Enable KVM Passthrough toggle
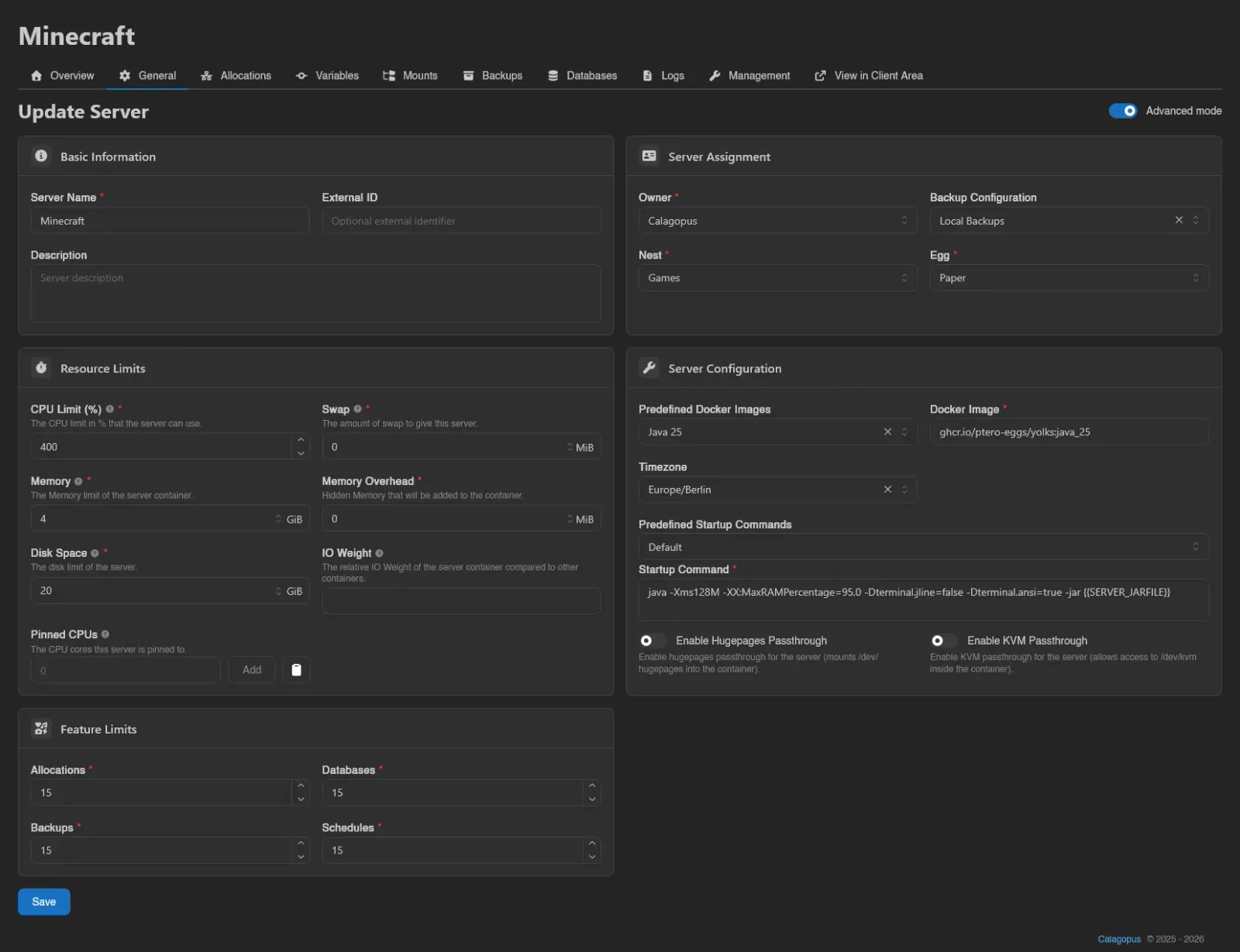Image resolution: width=1240 pixels, height=952 pixels. (x=944, y=641)
